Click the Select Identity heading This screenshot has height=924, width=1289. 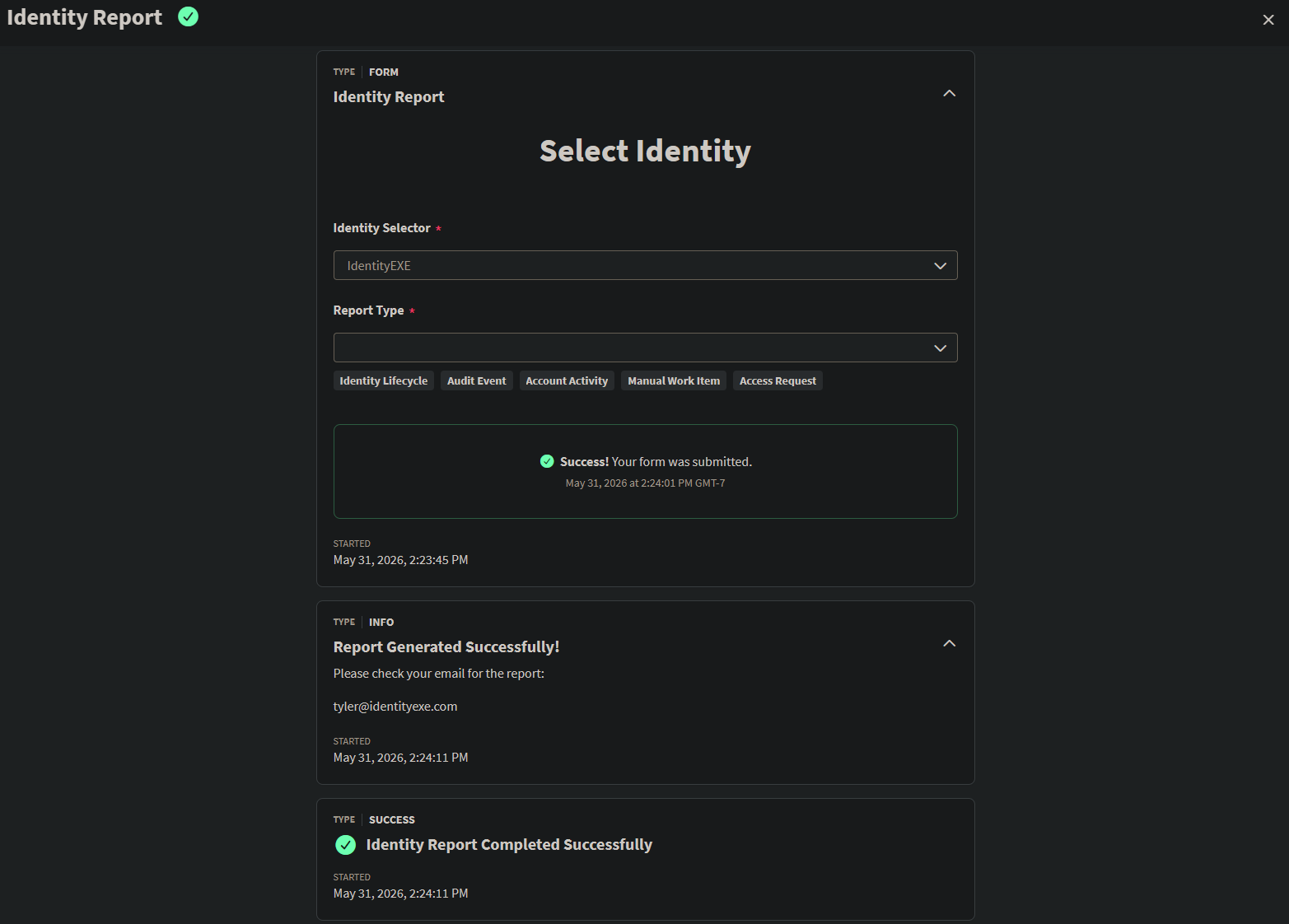tap(645, 152)
